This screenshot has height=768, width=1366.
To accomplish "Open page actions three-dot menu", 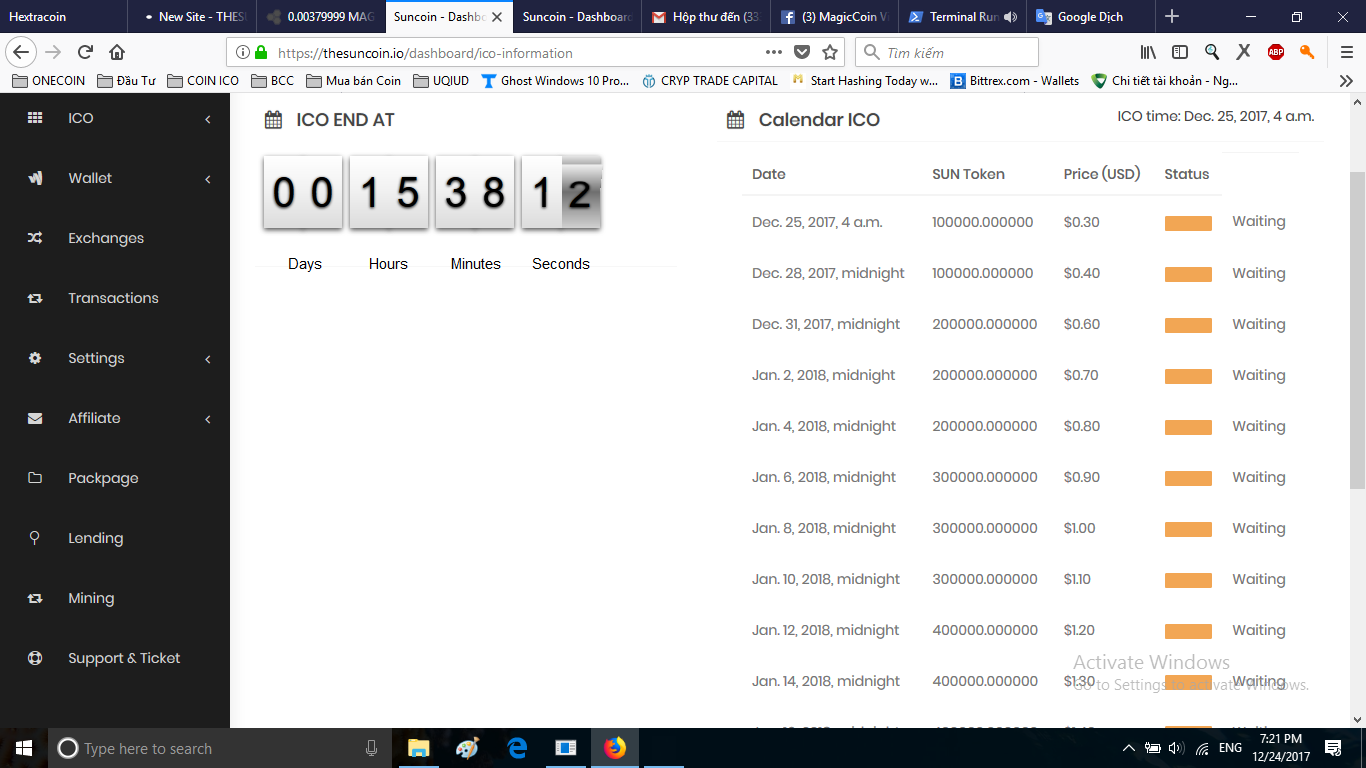I will pos(774,52).
